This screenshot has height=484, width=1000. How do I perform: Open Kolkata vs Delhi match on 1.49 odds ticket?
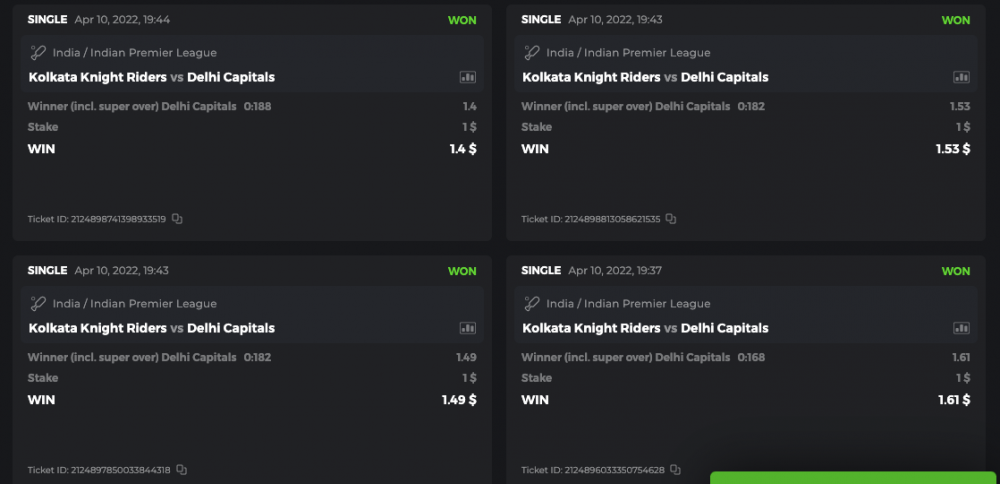pyautogui.click(x=151, y=328)
